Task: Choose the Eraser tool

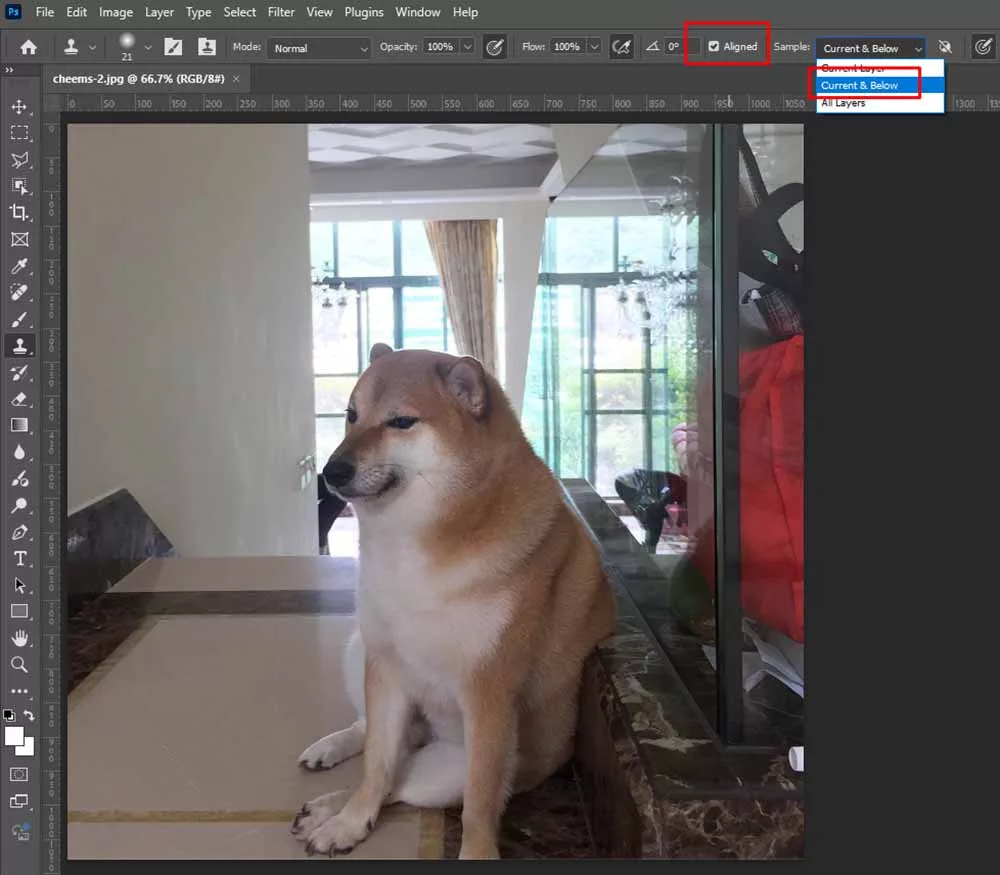Action: 19,399
